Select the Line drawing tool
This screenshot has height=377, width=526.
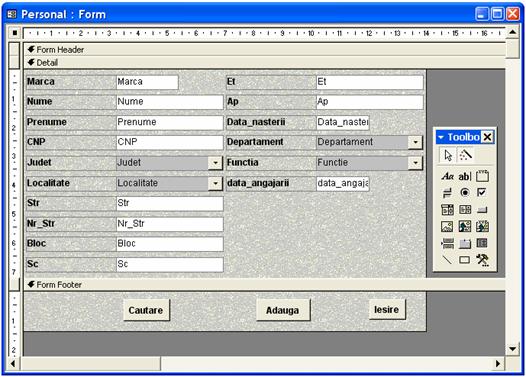coord(447,260)
